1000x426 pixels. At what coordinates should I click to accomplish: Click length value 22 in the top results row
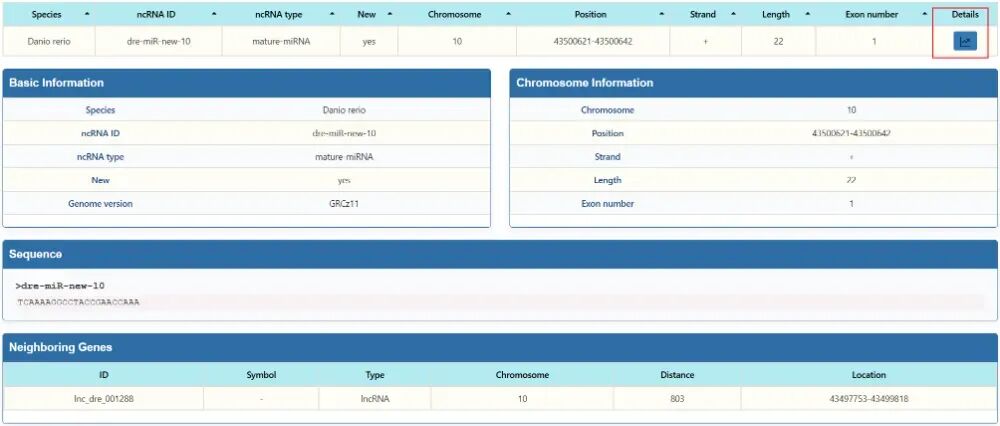778,42
